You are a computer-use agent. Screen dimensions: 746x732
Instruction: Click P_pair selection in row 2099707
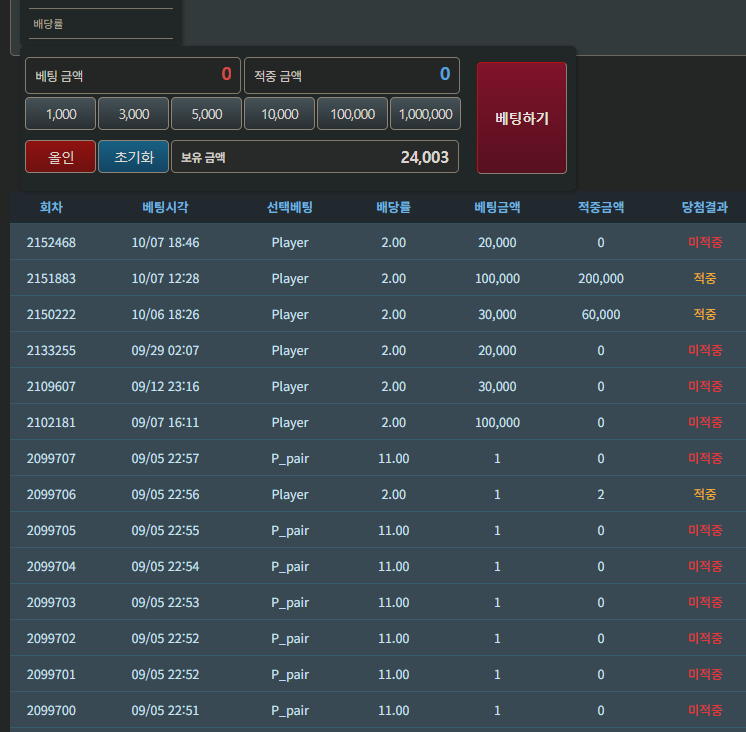pos(290,459)
